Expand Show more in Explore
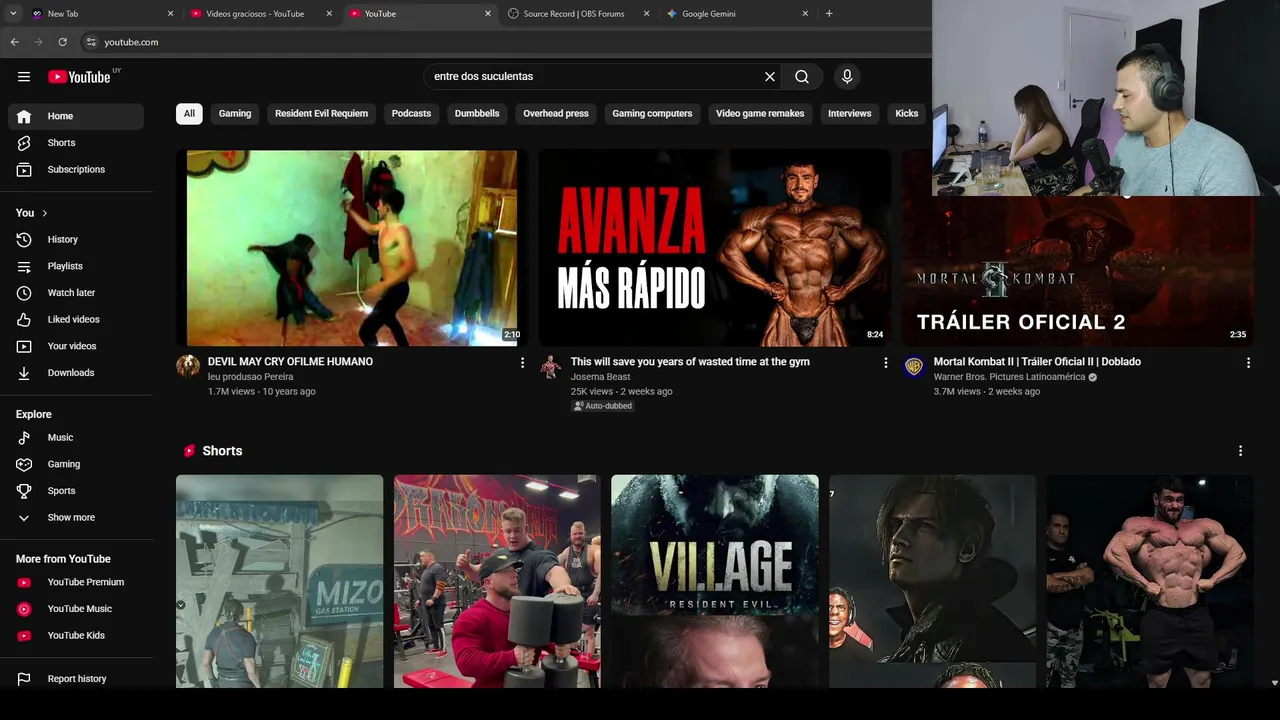 point(76,518)
